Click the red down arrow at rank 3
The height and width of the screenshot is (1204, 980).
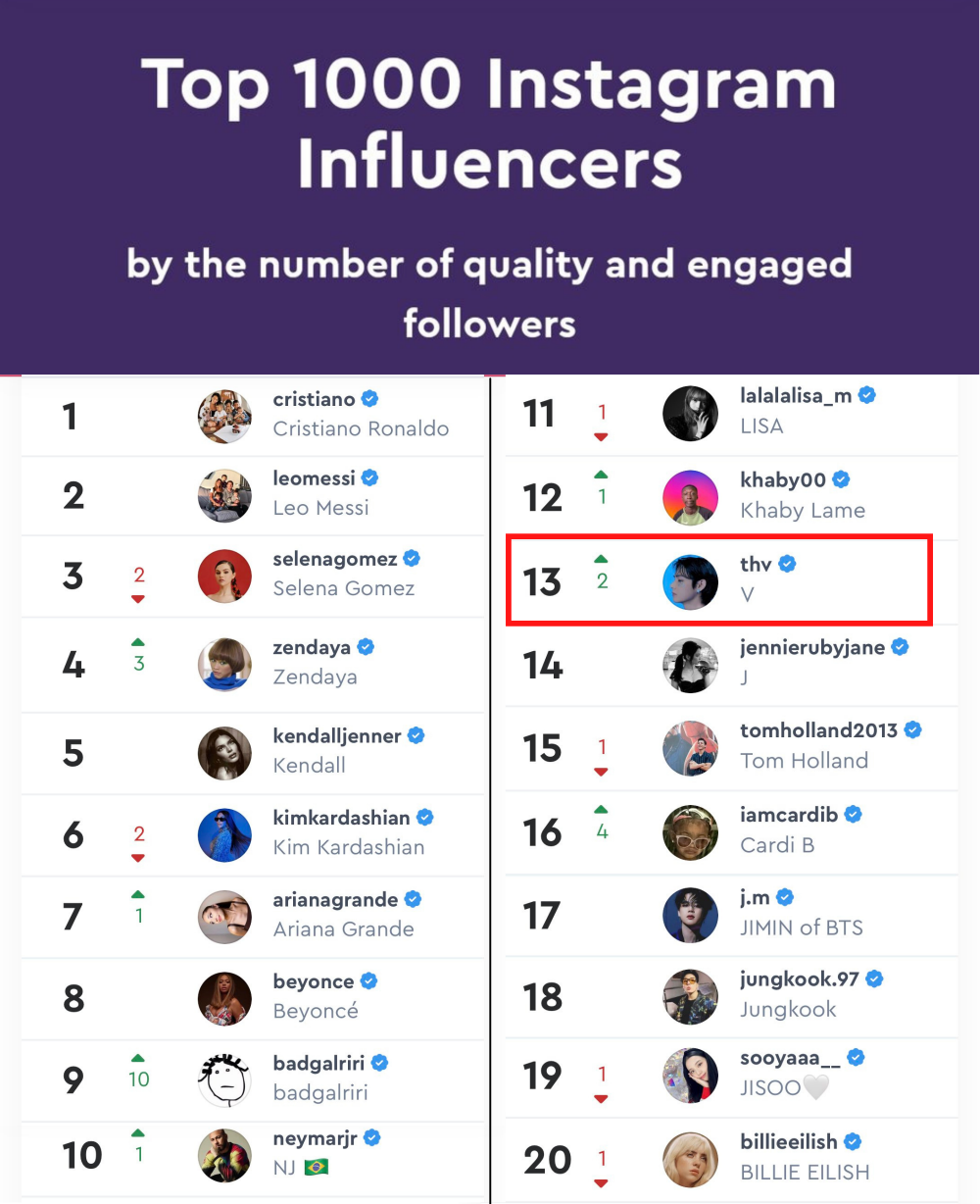tap(138, 599)
